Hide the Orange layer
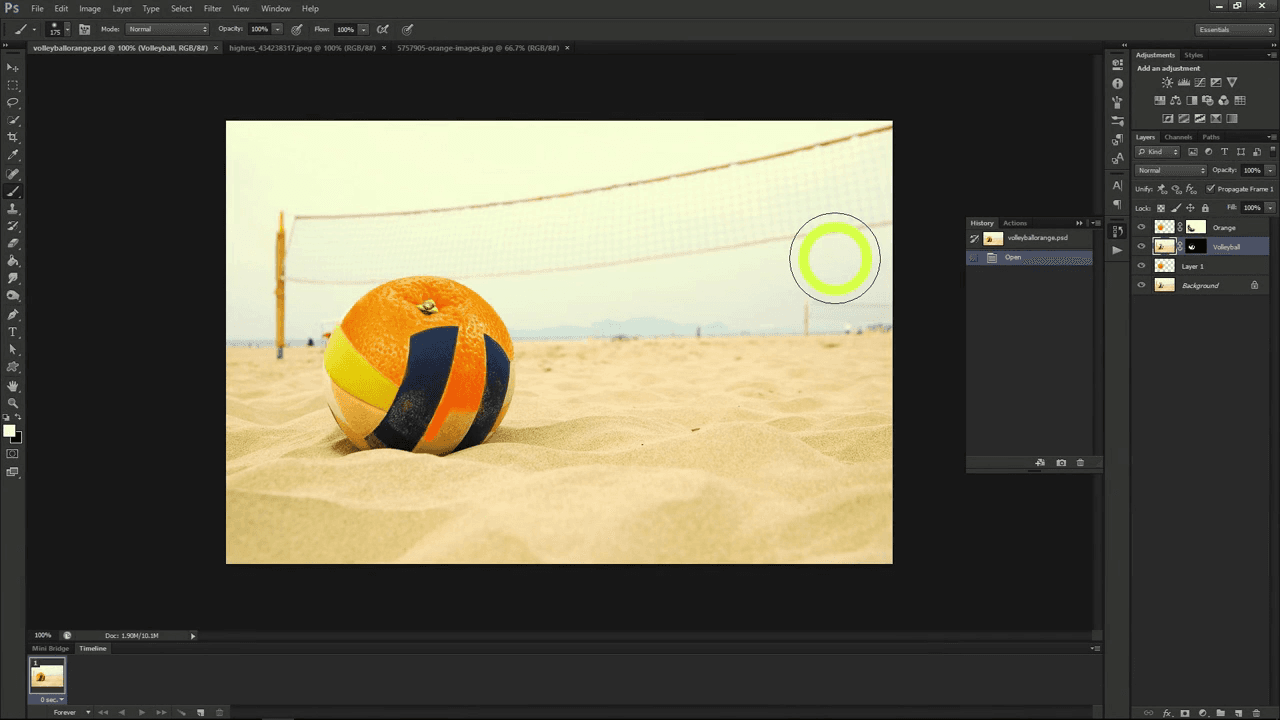Viewport: 1280px width, 720px height. pyautogui.click(x=1141, y=227)
